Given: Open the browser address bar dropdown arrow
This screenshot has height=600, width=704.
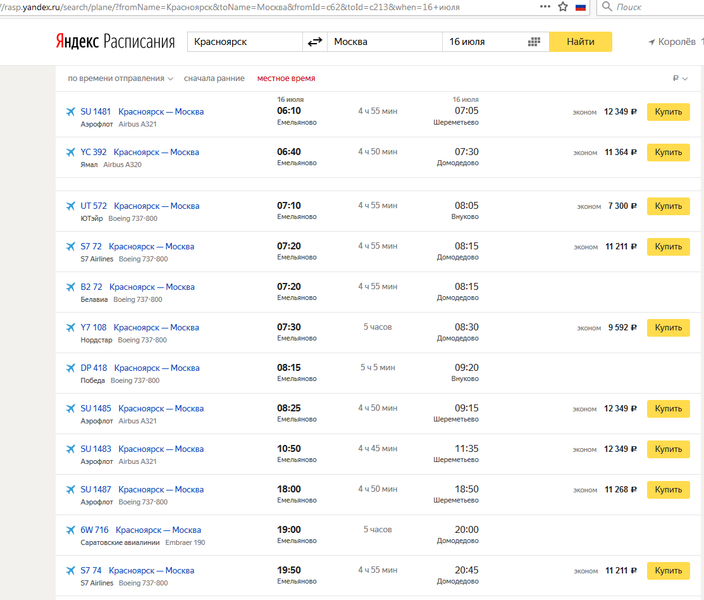Looking at the screenshot, I should click(x=544, y=7).
